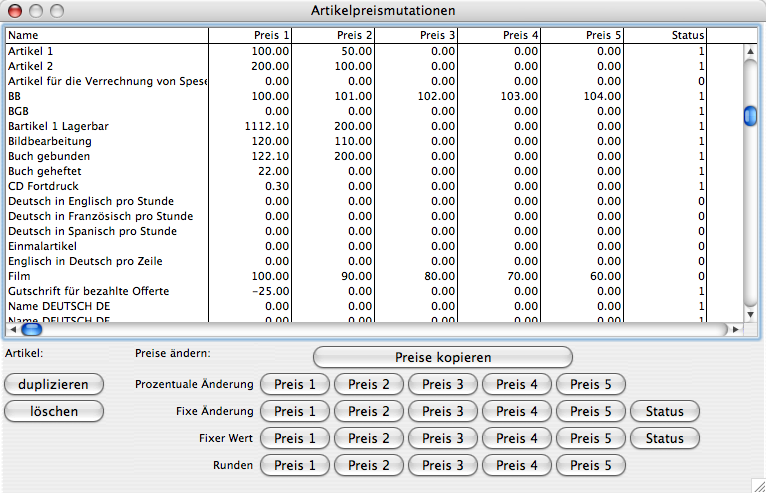Click the vertical scrollbar down arrow
The width and height of the screenshot is (766, 493).
pyautogui.click(x=750, y=312)
